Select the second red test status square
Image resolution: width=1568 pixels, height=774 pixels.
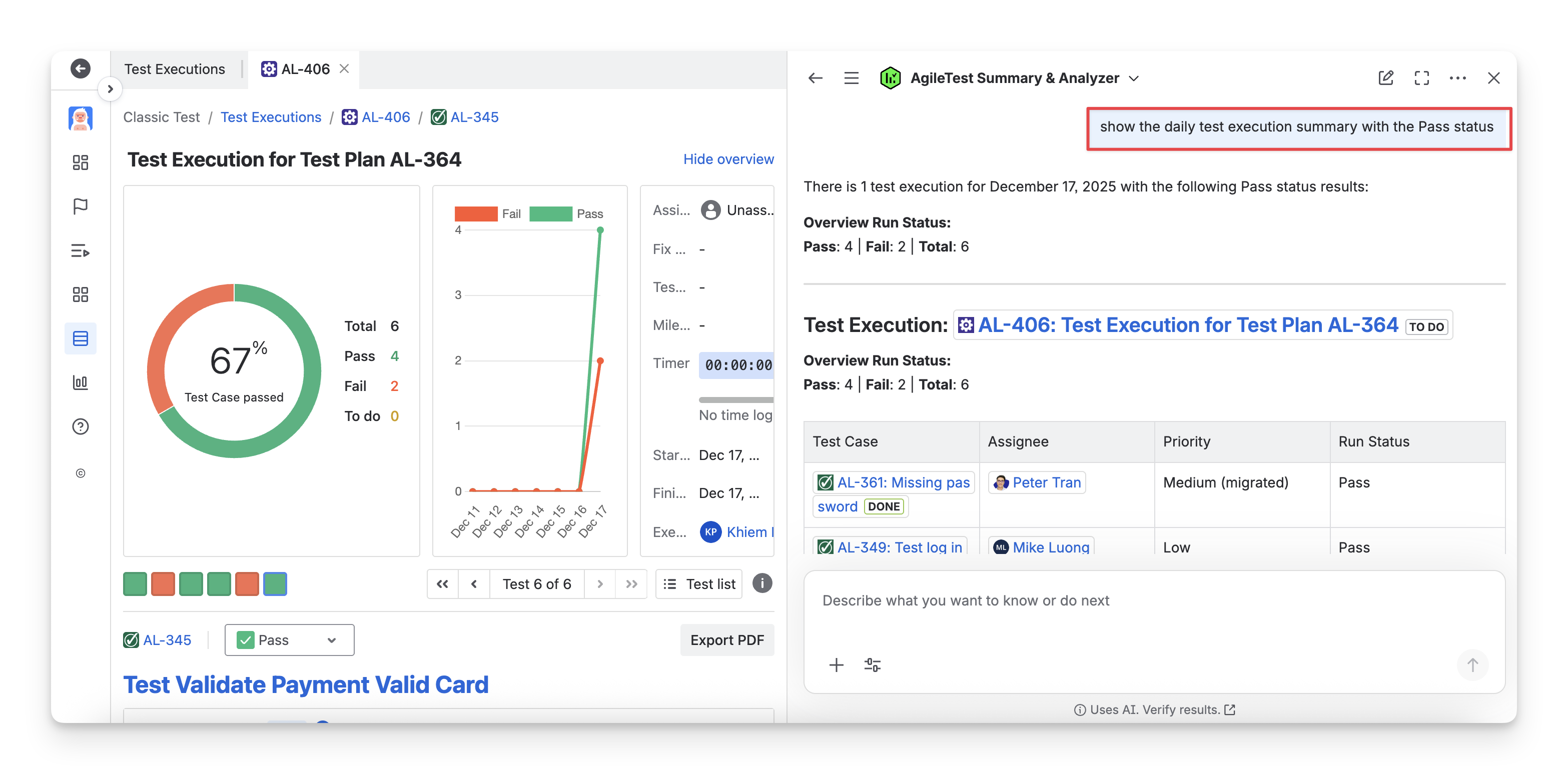point(247,583)
